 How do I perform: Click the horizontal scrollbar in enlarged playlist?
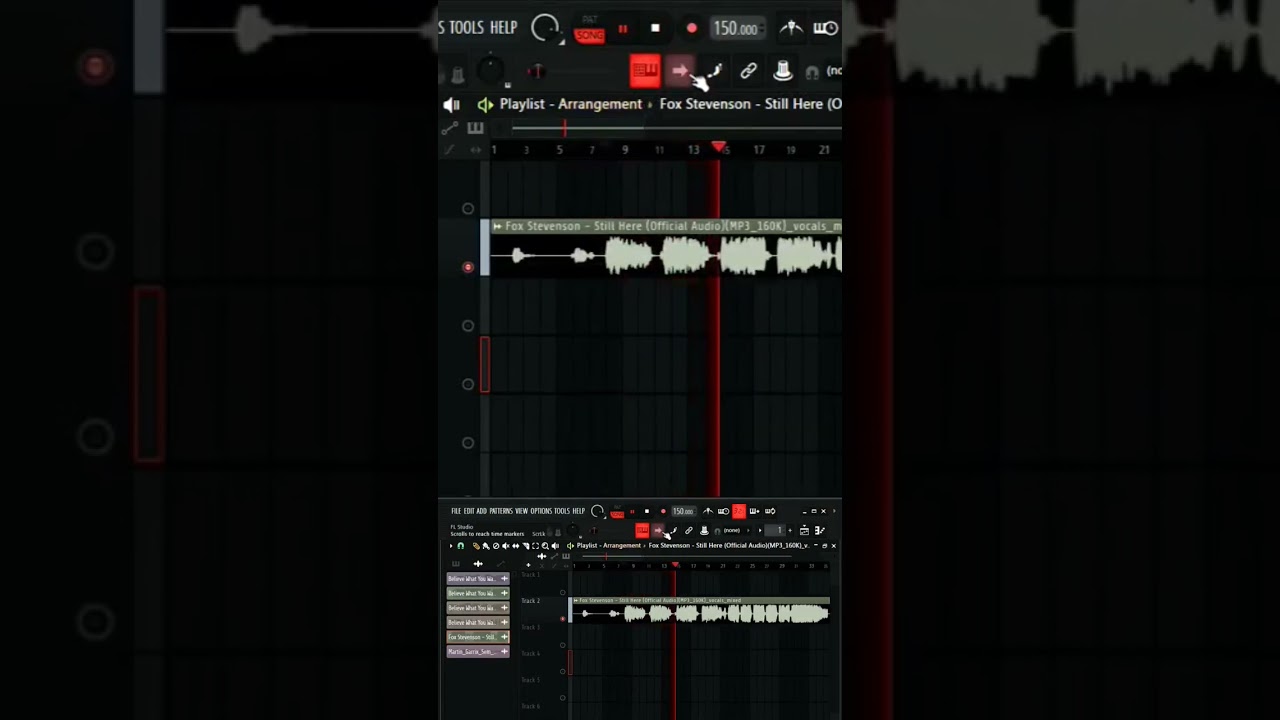[676, 128]
